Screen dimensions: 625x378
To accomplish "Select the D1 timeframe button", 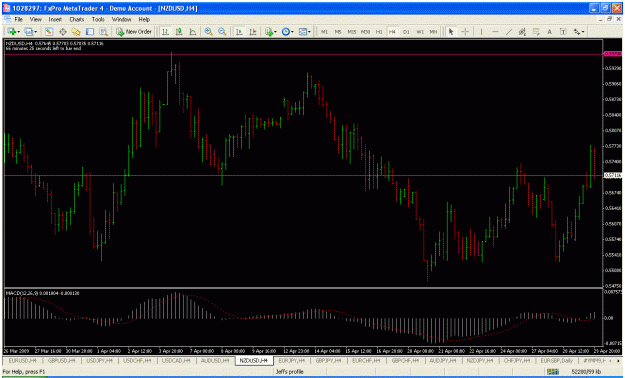I will (406, 32).
